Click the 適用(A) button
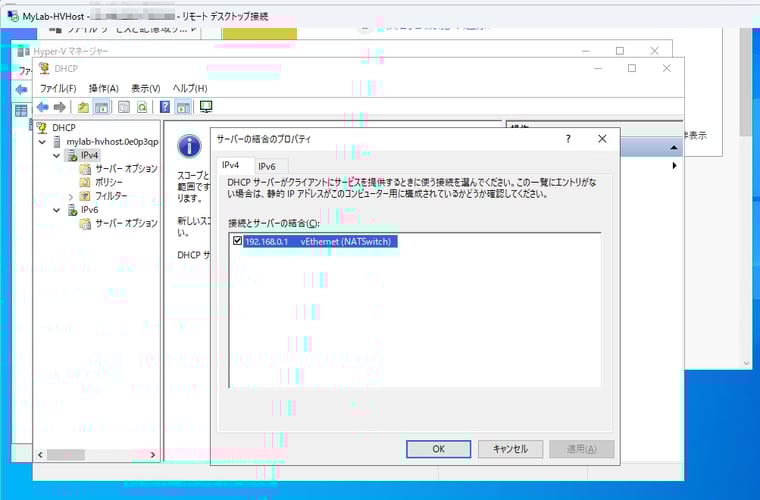 (x=582, y=449)
